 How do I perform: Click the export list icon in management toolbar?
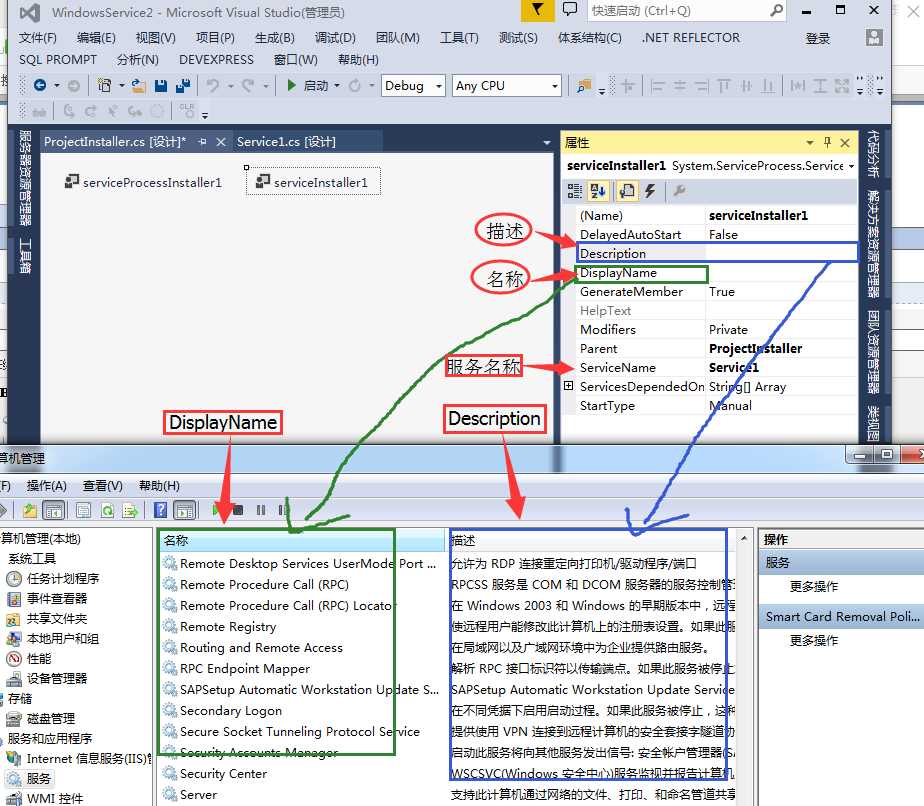[x=130, y=510]
